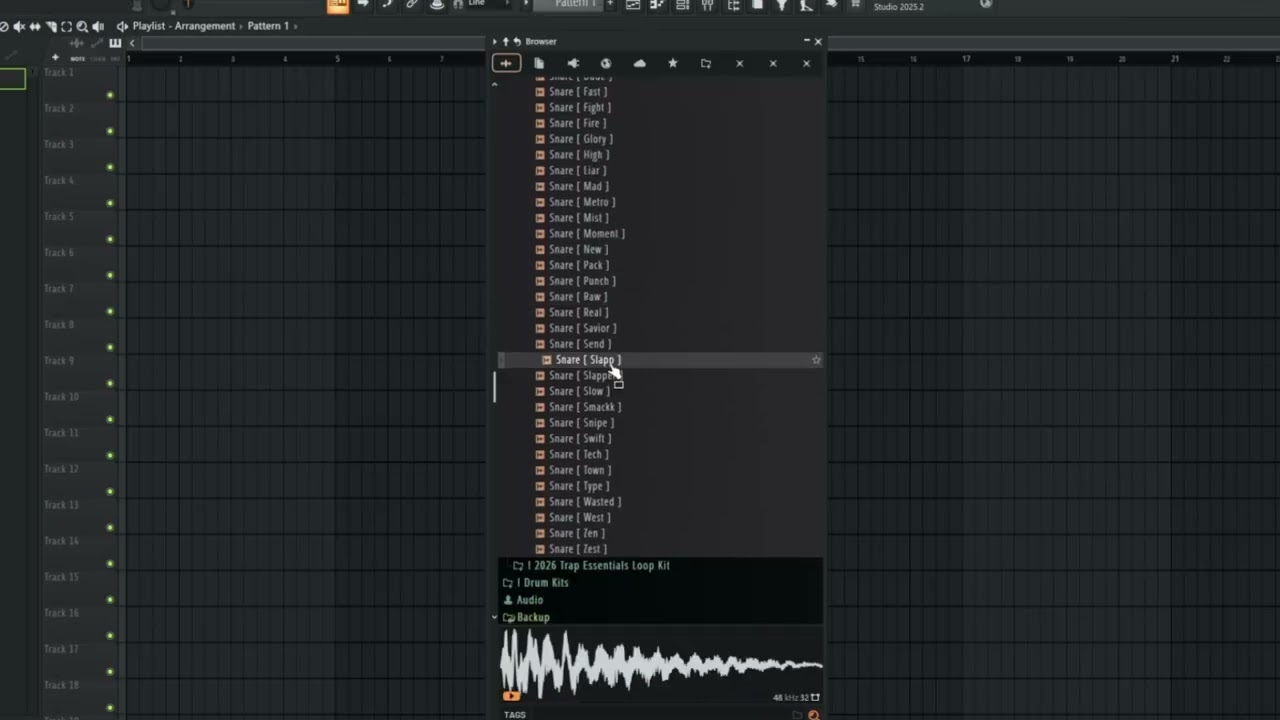This screenshot has width=1280, height=720.
Task: Mute Track 5 with its green light
Action: [x=110, y=239]
